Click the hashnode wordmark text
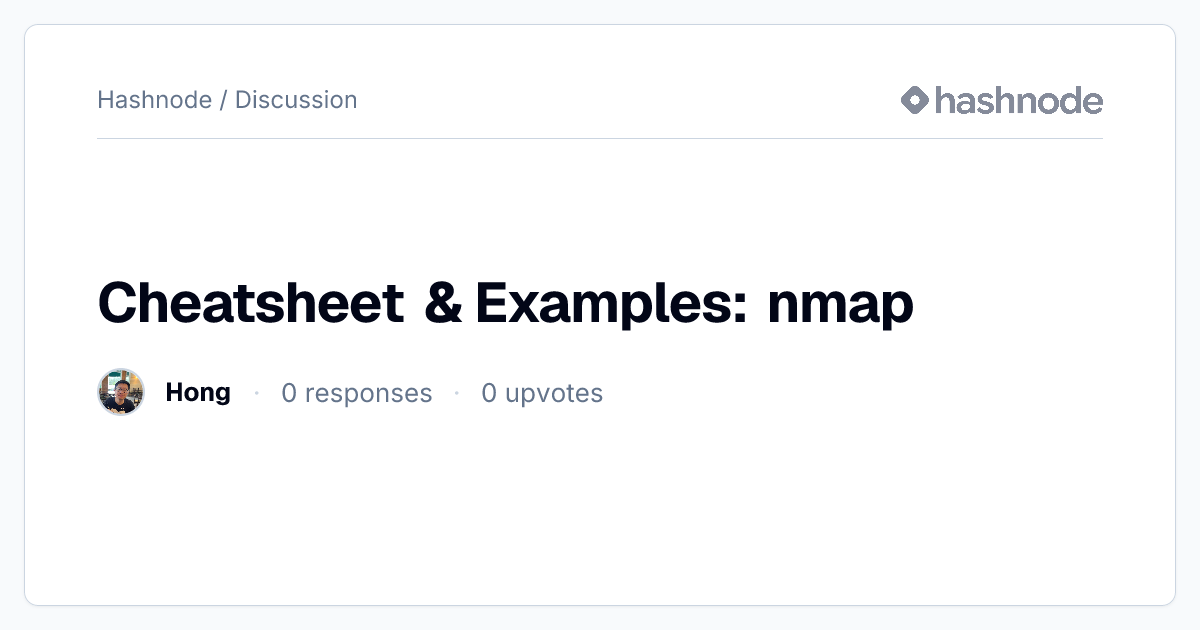1200x630 pixels. click(1019, 100)
